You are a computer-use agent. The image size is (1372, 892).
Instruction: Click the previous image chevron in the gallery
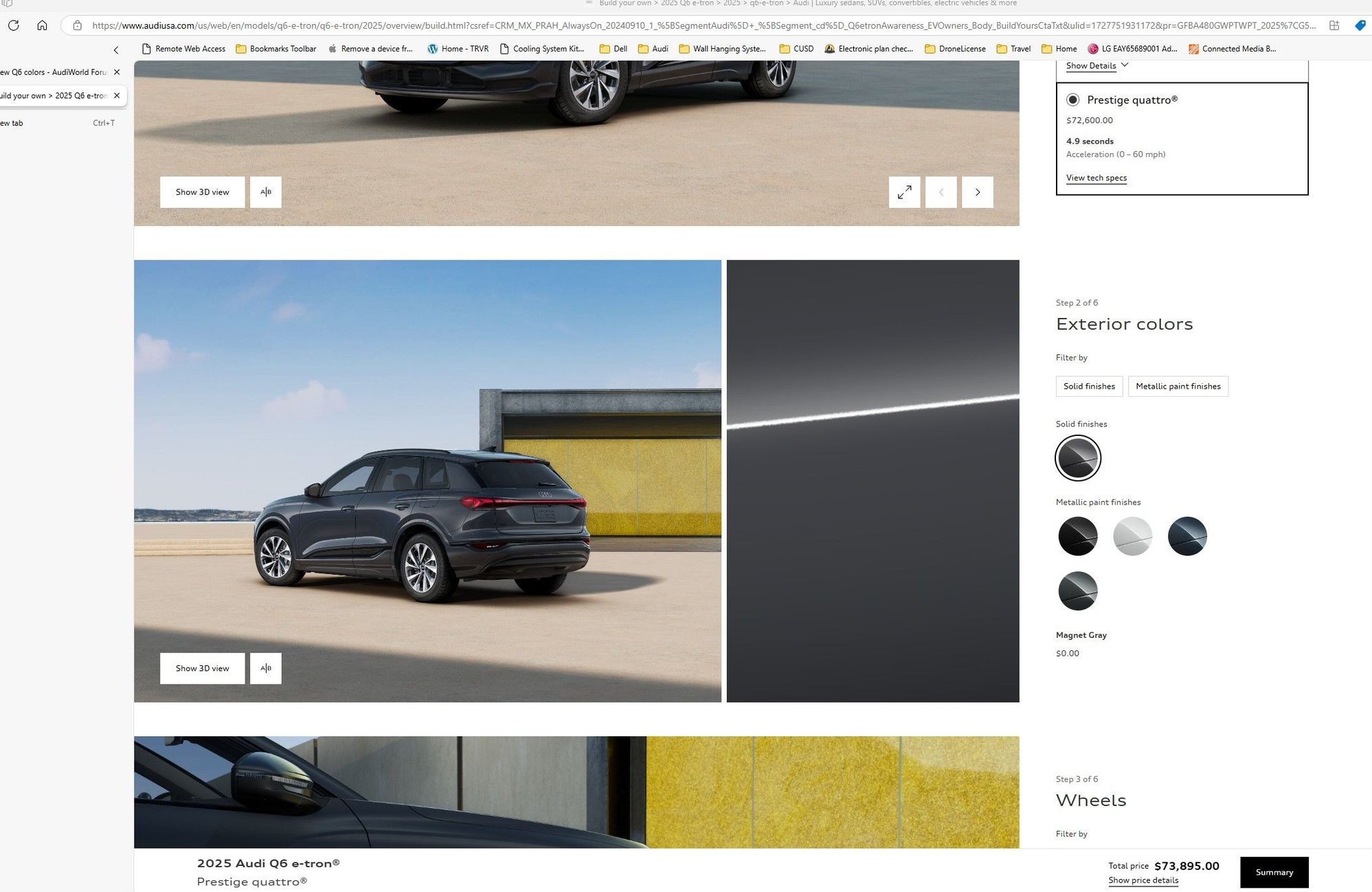point(941,192)
